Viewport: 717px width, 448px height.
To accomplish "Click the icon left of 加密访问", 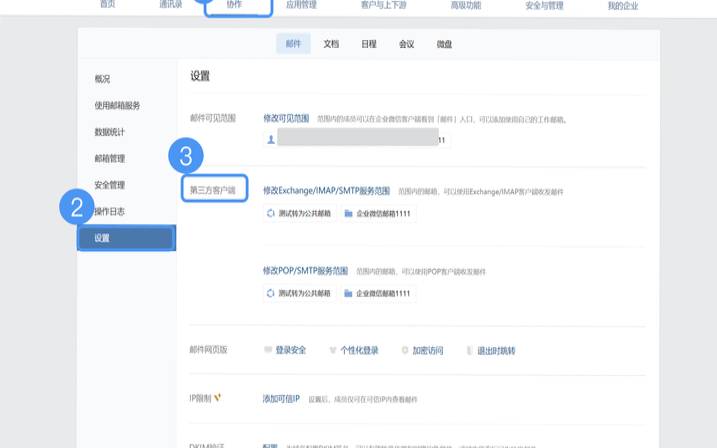I will pyautogui.click(x=405, y=350).
